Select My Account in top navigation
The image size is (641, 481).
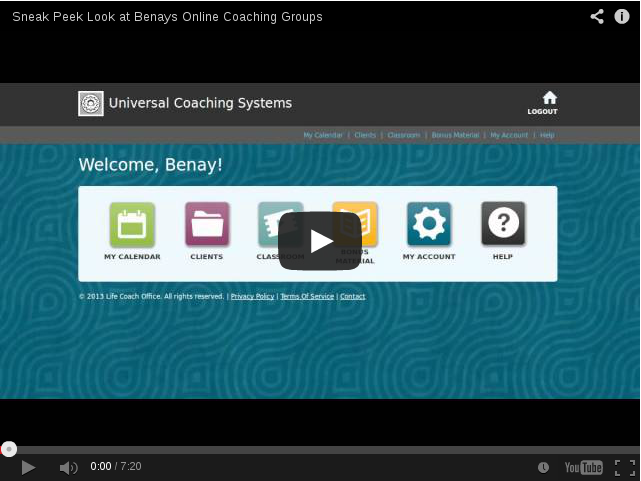pos(509,135)
